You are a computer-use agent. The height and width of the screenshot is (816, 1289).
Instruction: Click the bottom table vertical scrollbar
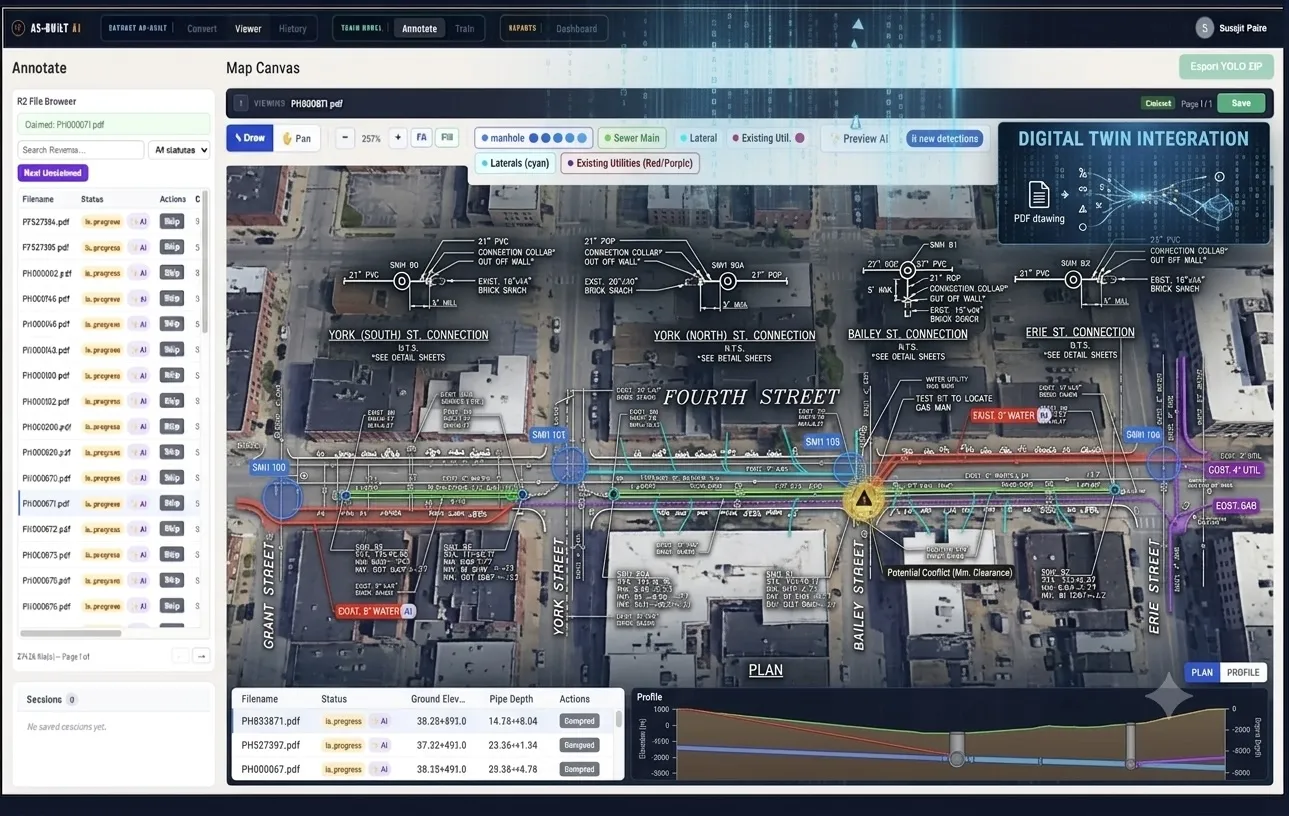(x=619, y=719)
